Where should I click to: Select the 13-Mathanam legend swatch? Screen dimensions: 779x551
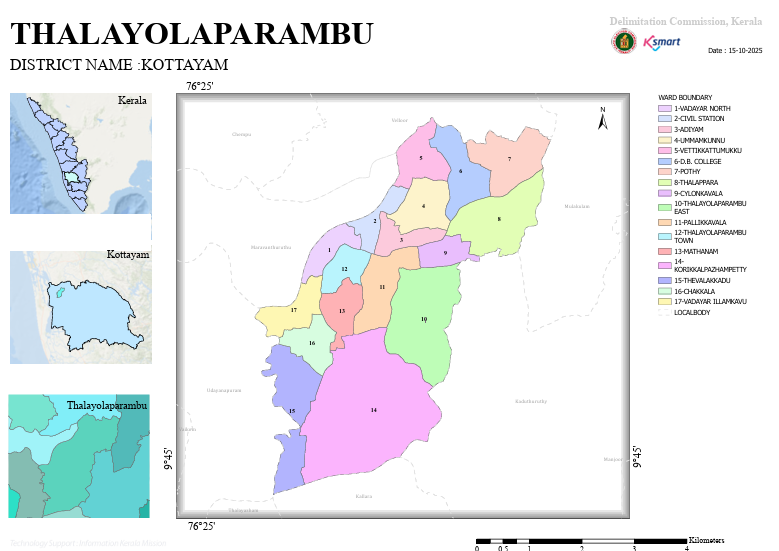(665, 251)
